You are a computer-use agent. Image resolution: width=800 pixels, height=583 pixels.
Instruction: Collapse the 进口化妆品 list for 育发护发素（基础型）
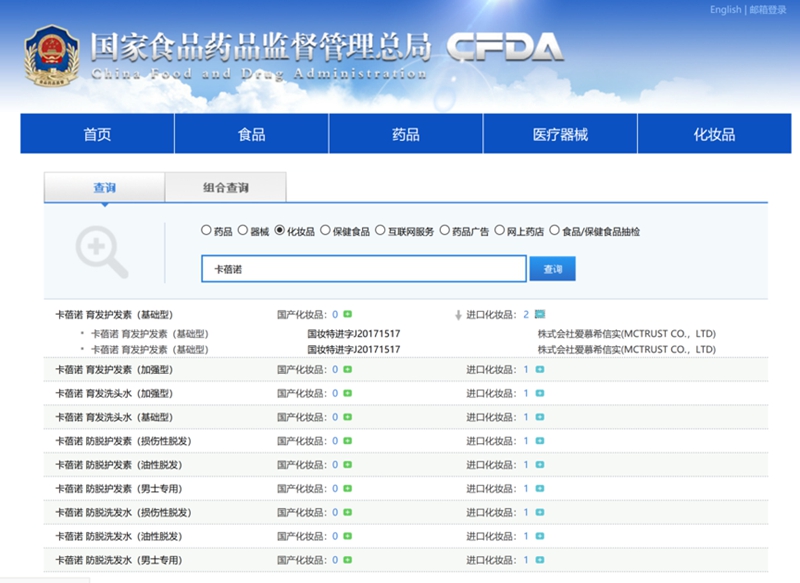coord(540,314)
